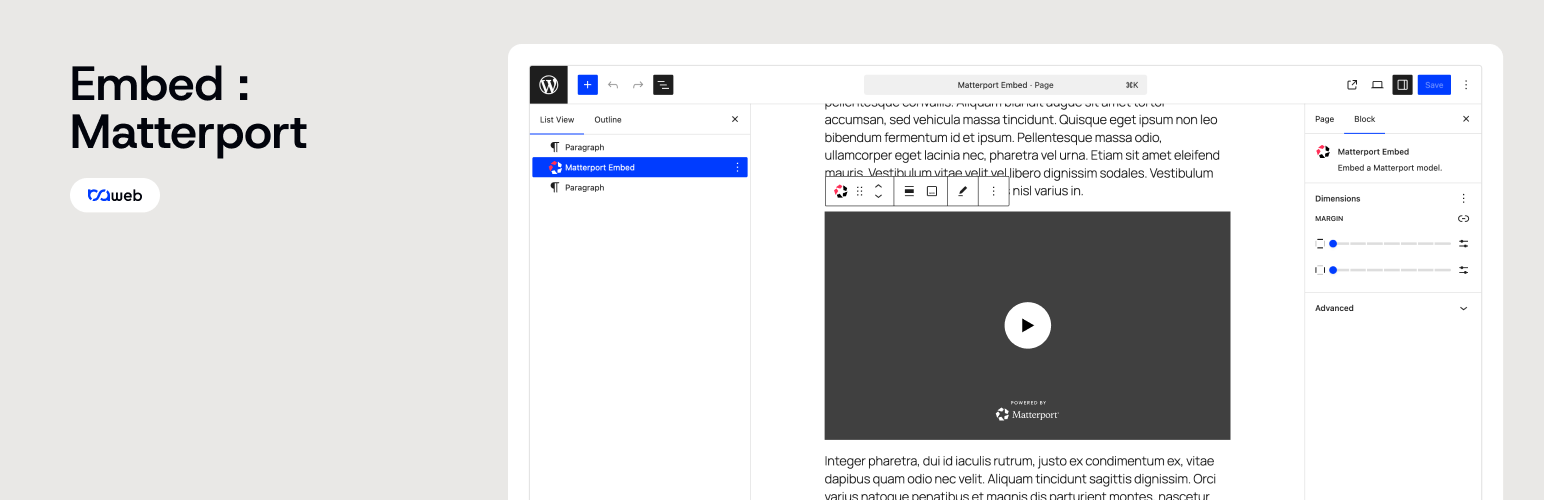Click the pencil edit icon in block toolbar

point(963,191)
